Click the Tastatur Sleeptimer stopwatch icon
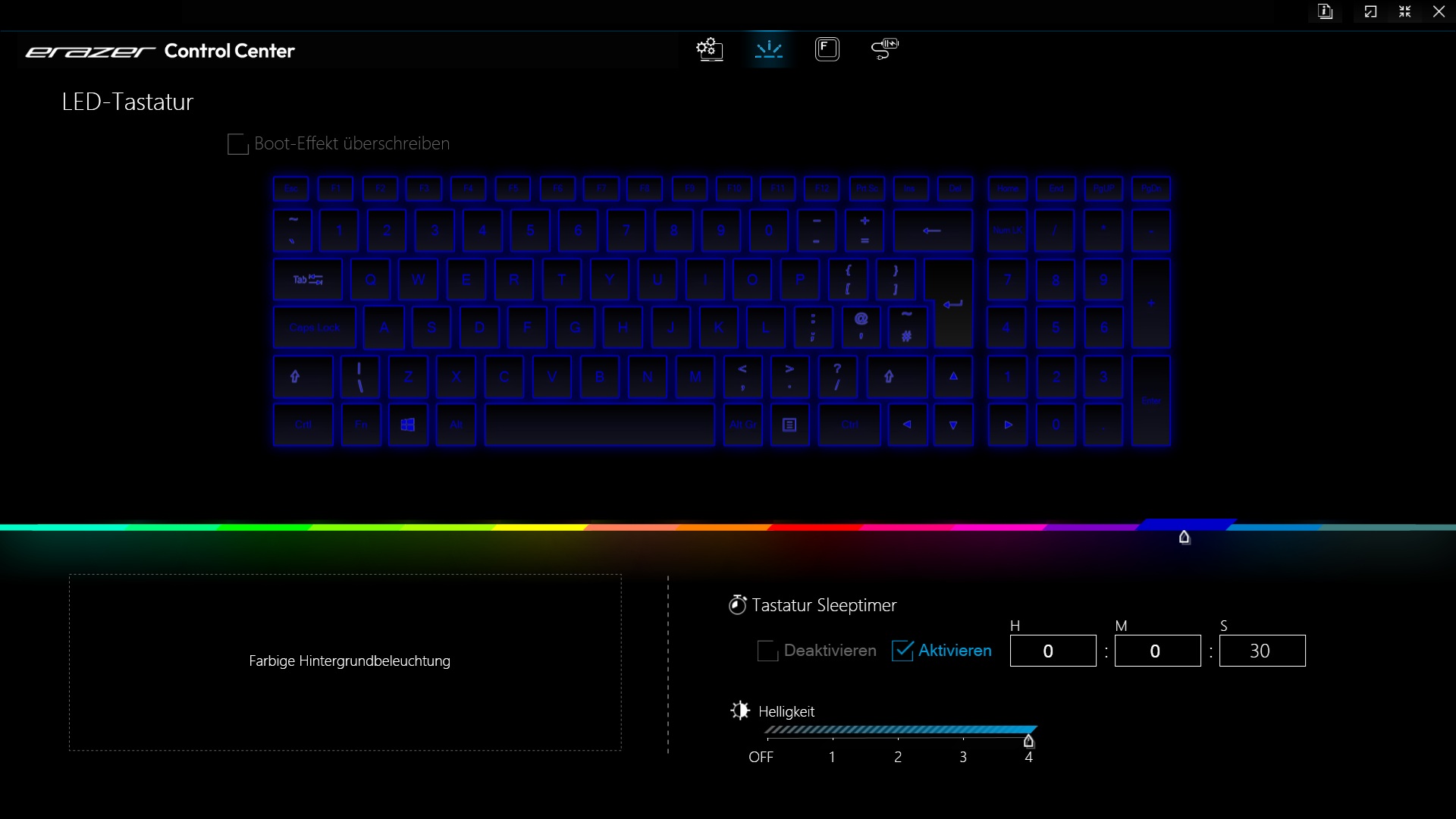Screen dimensions: 1456x819 click(x=737, y=604)
